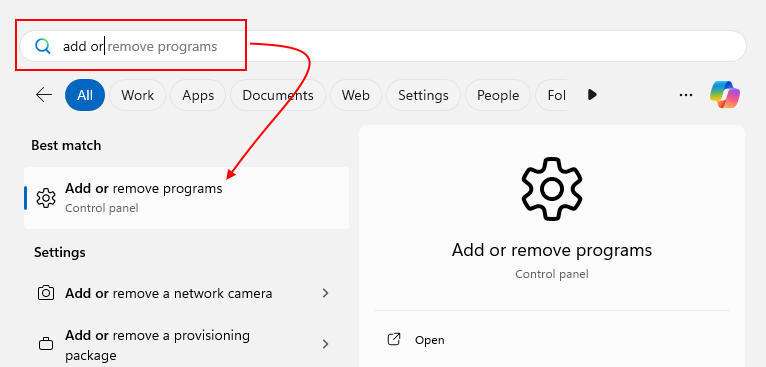Open Add or remove programs best match
The image size is (766, 367).
pyautogui.click(x=187, y=198)
